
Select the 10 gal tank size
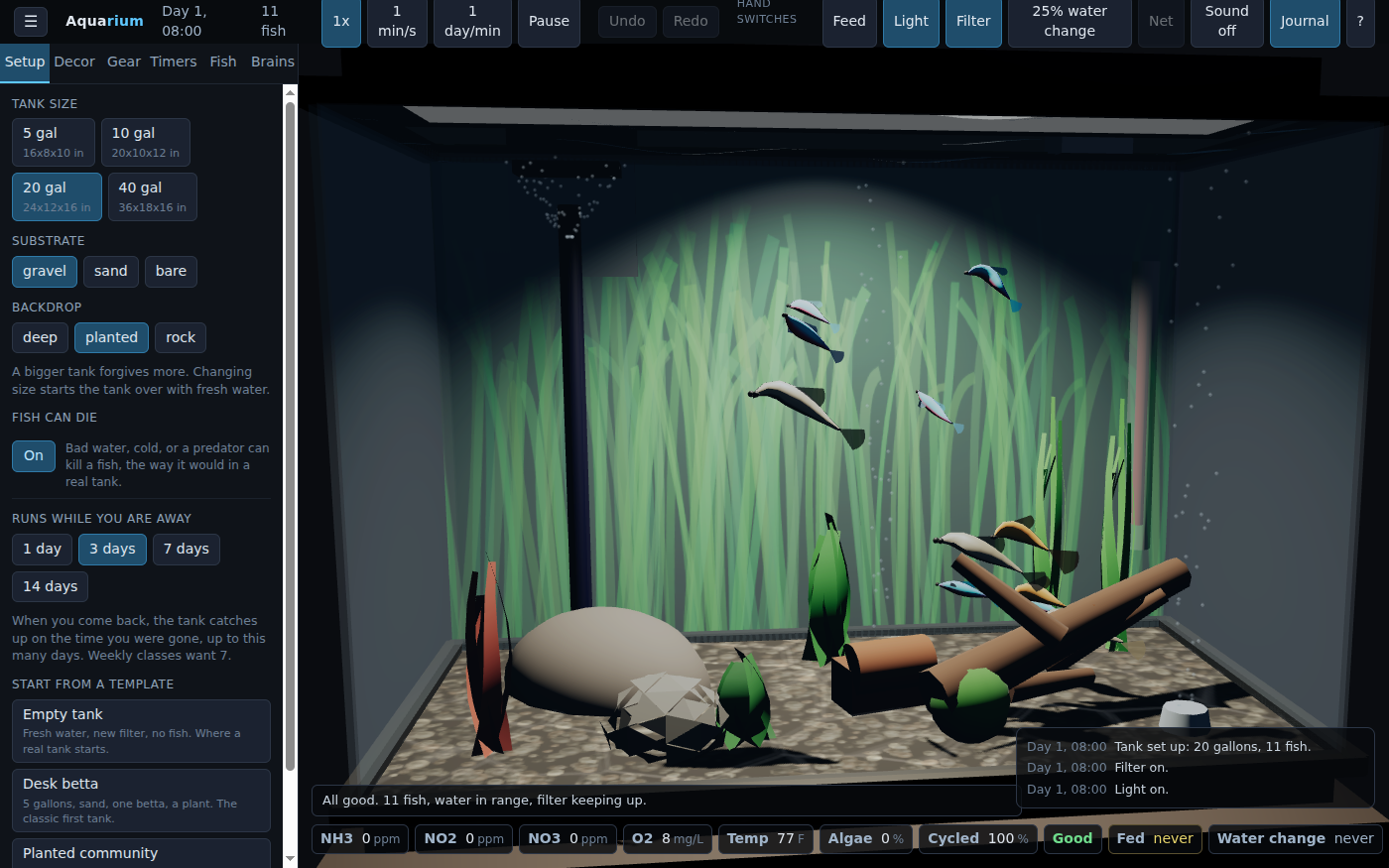pyautogui.click(x=146, y=142)
